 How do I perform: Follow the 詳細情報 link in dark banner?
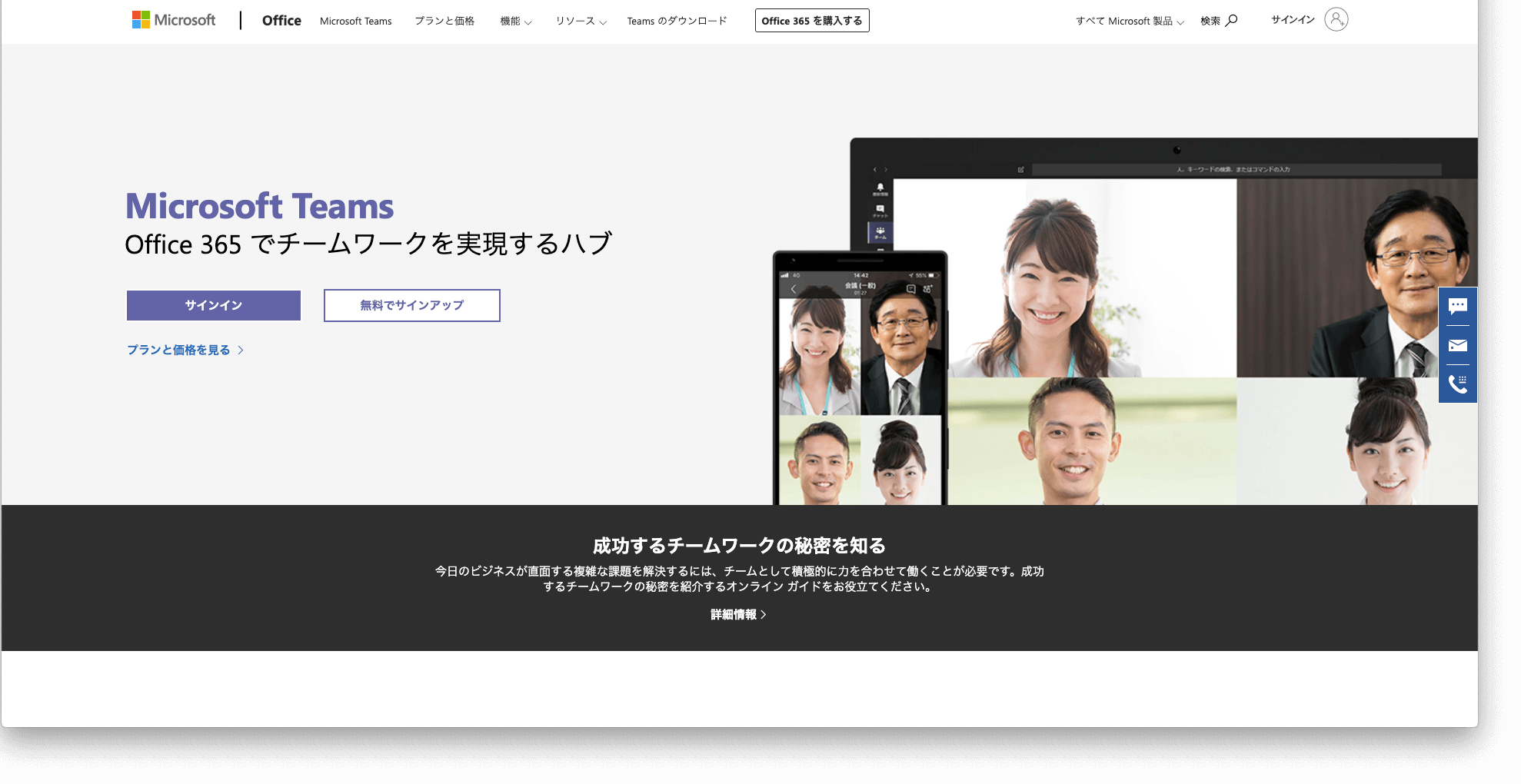click(737, 615)
